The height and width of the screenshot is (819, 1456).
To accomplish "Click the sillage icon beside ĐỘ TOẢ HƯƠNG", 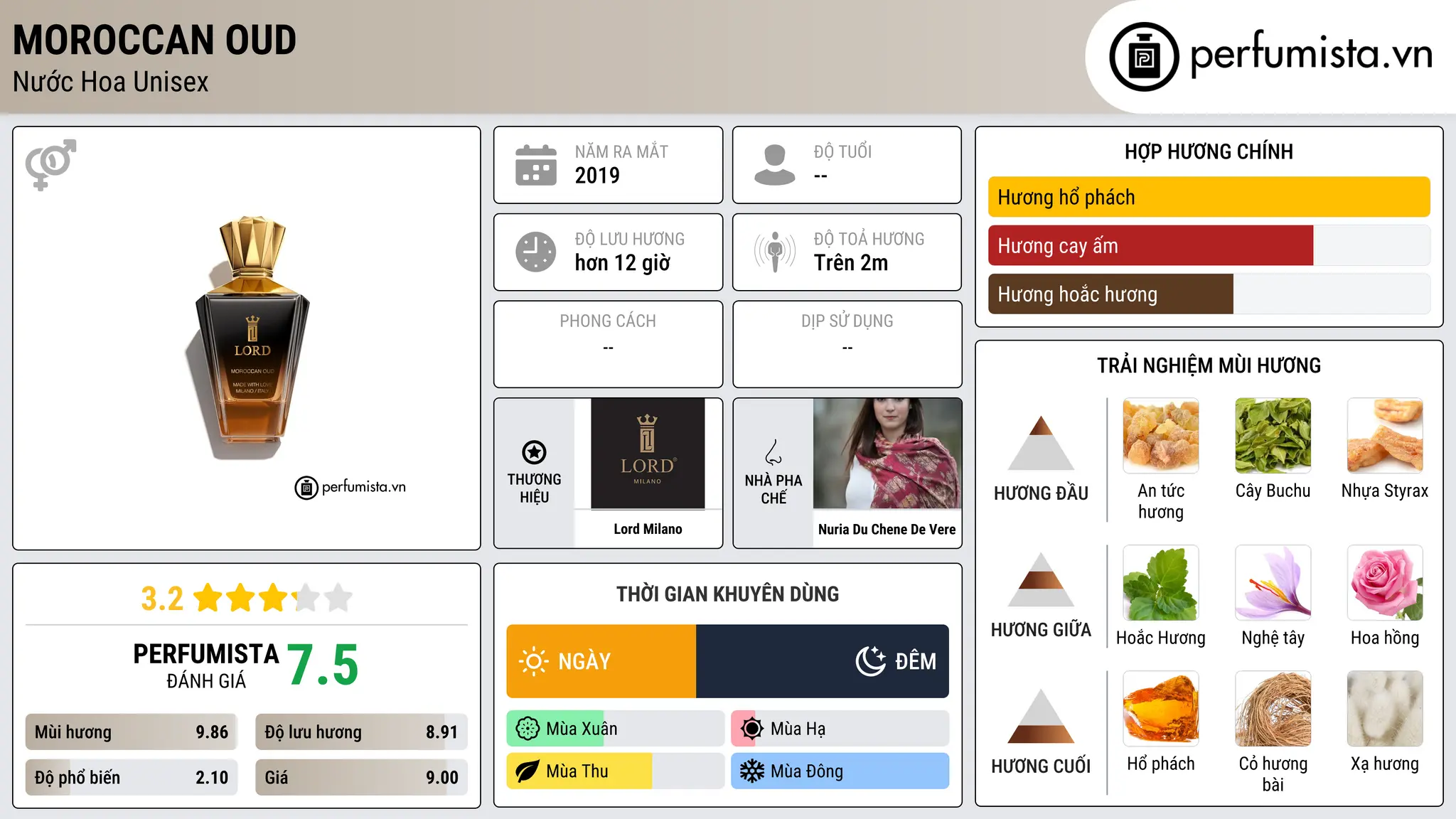I will (774, 252).
